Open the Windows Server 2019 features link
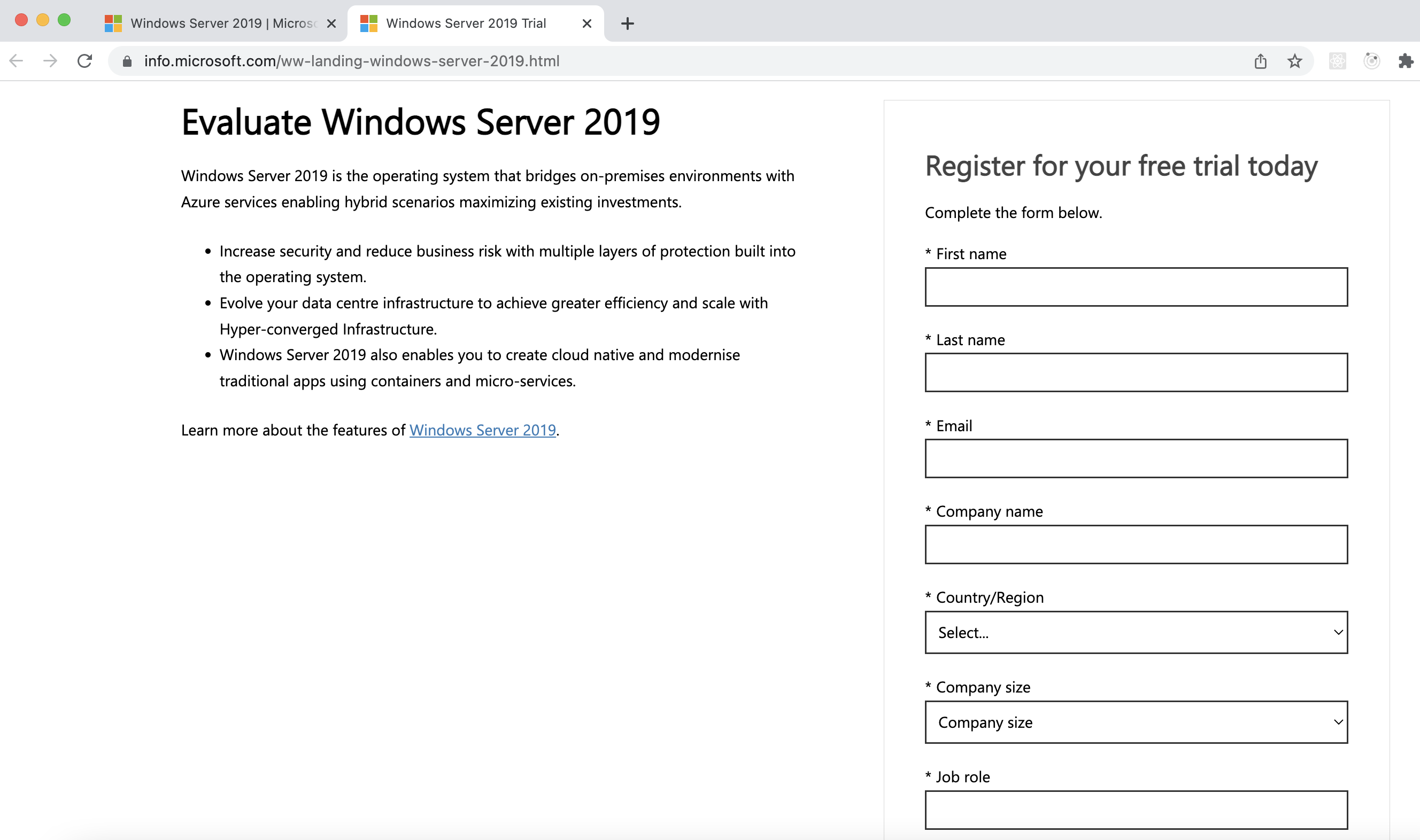1420x840 pixels. click(x=482, y=430)
